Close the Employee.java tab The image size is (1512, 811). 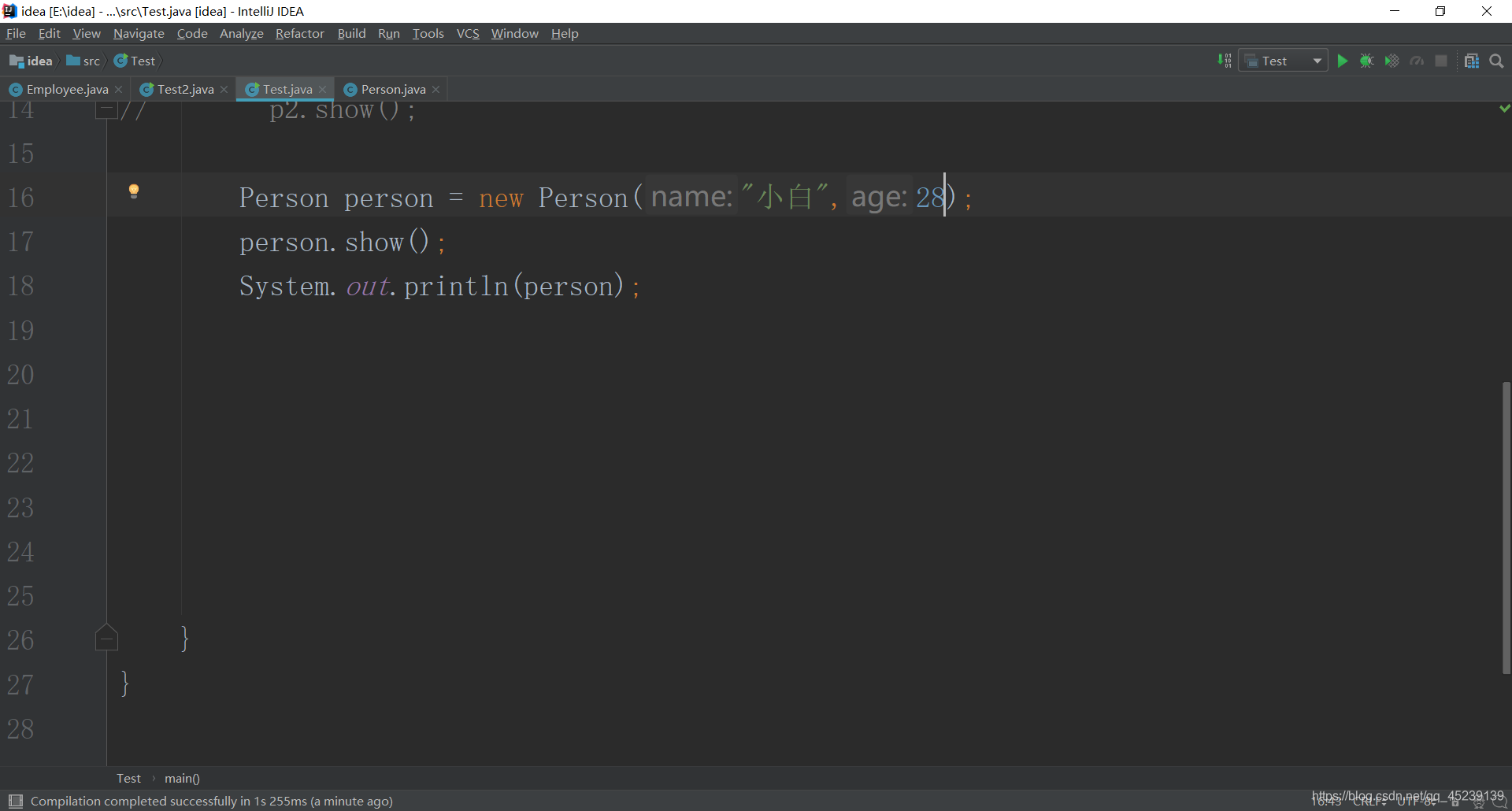118,89
